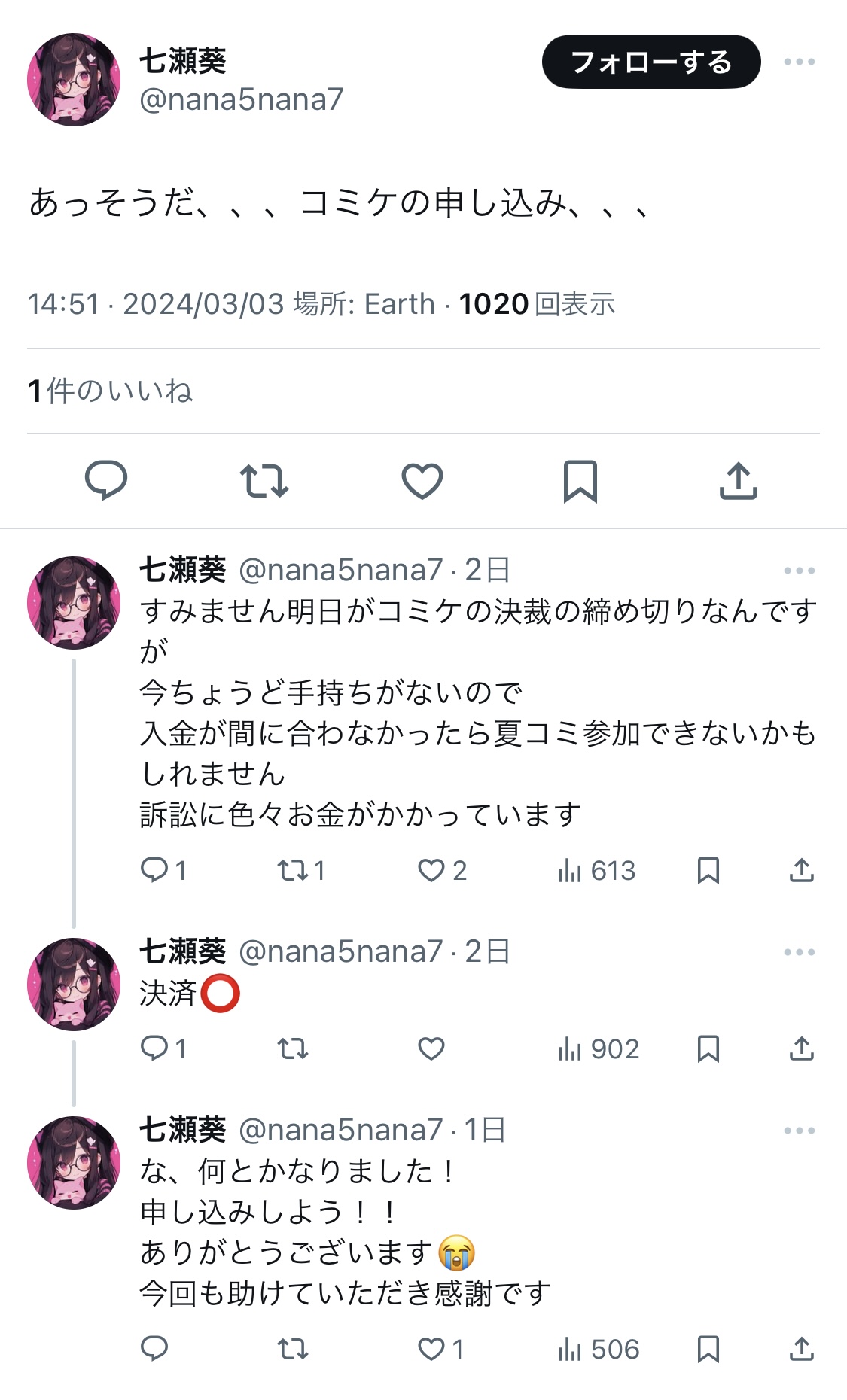This screenshot has width=847, height=1400.
Task: Open more options on 訴訟 reply
Action: (799, 571)
